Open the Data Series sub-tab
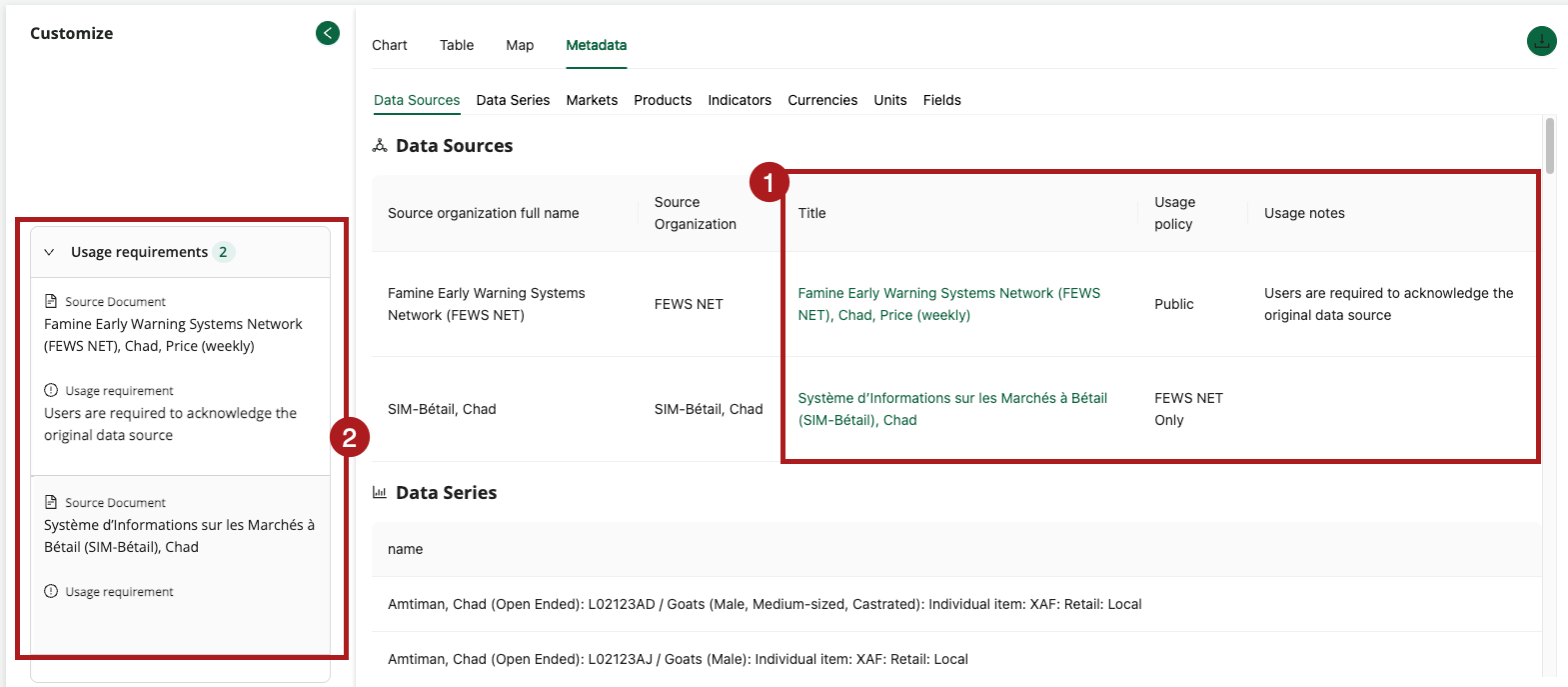Image resolution: width=1568 pixels, height=687 pixels. pos(513,100)
